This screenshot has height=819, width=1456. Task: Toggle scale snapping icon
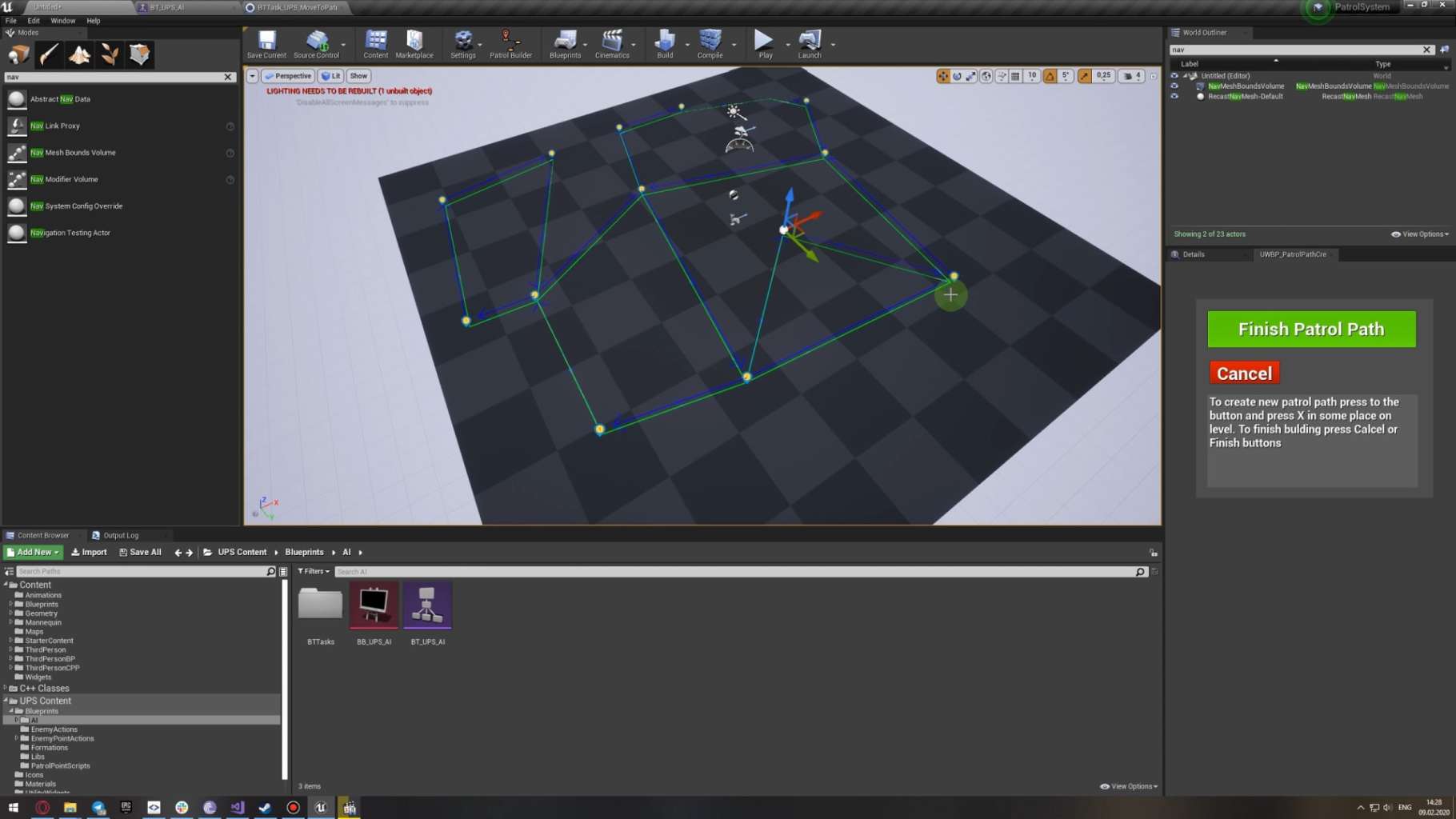(x=1084, y=76)
